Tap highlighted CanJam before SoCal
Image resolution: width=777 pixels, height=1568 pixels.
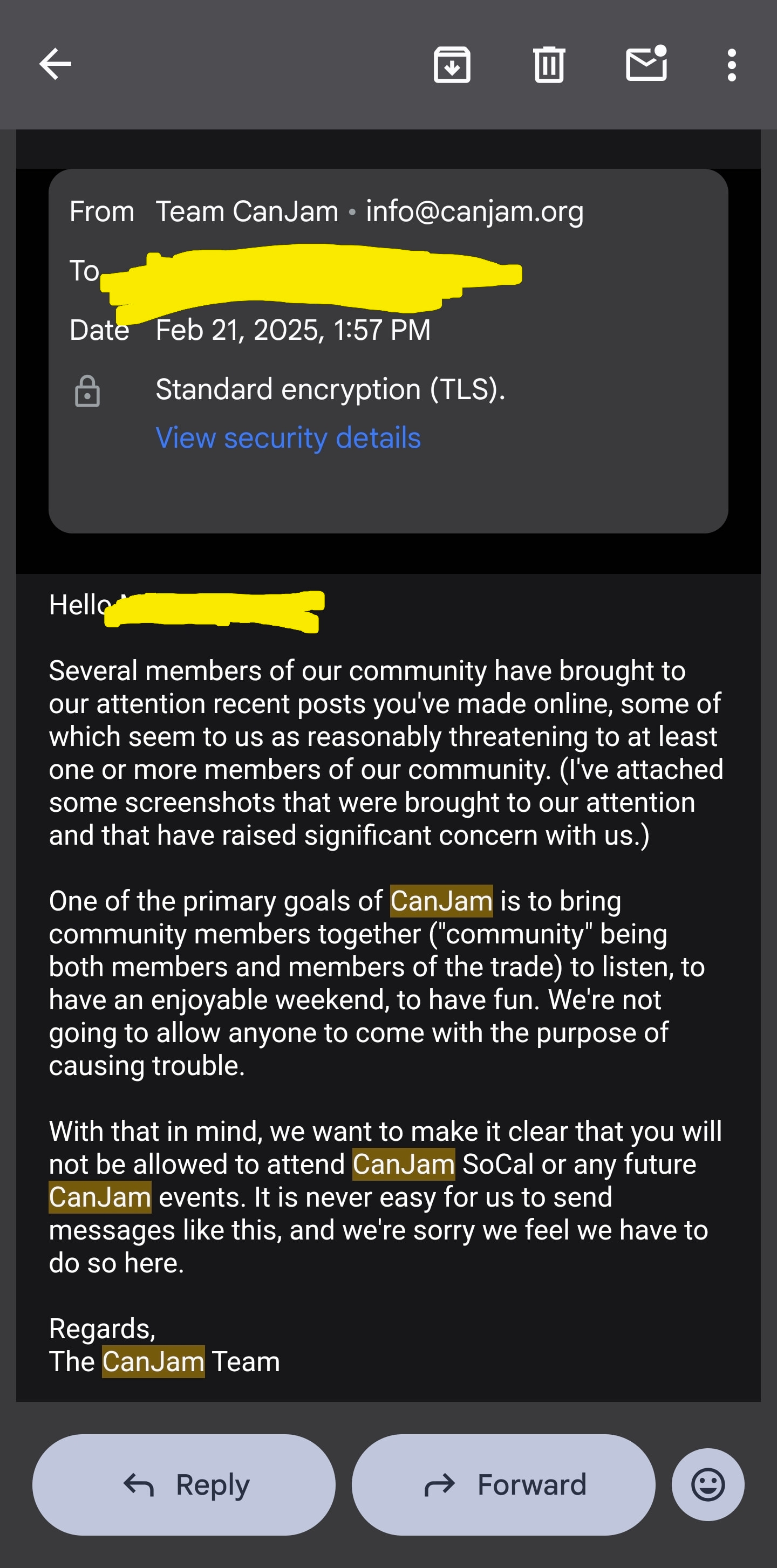coord(404,1164)
